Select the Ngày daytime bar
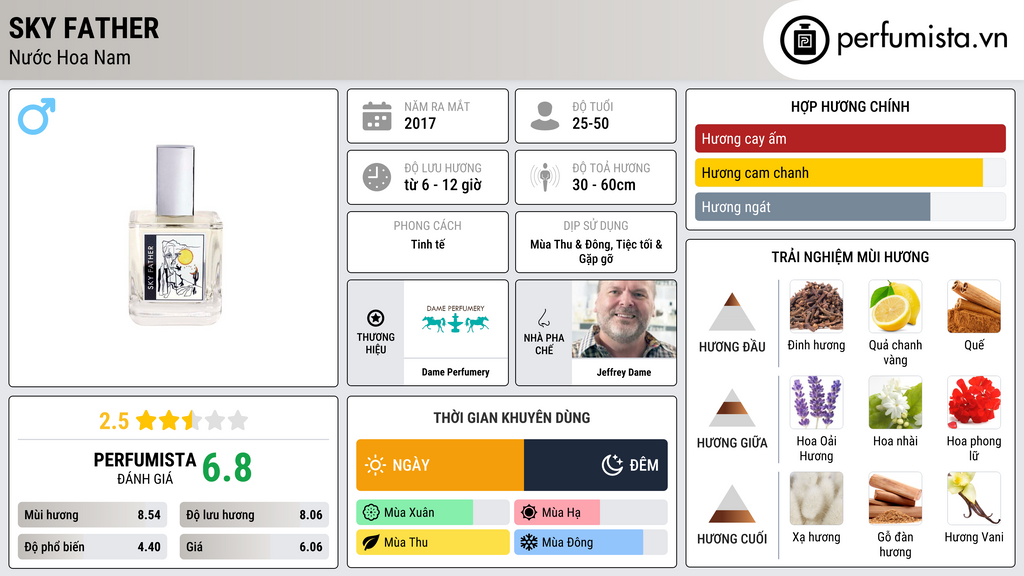The width and height of the screenshot is (1024, 576). point(440,465)
